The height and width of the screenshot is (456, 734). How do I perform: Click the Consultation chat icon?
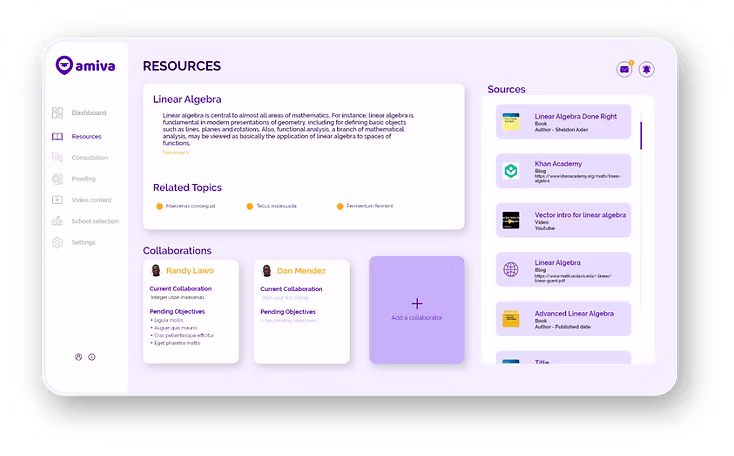[x=57, y=157]
